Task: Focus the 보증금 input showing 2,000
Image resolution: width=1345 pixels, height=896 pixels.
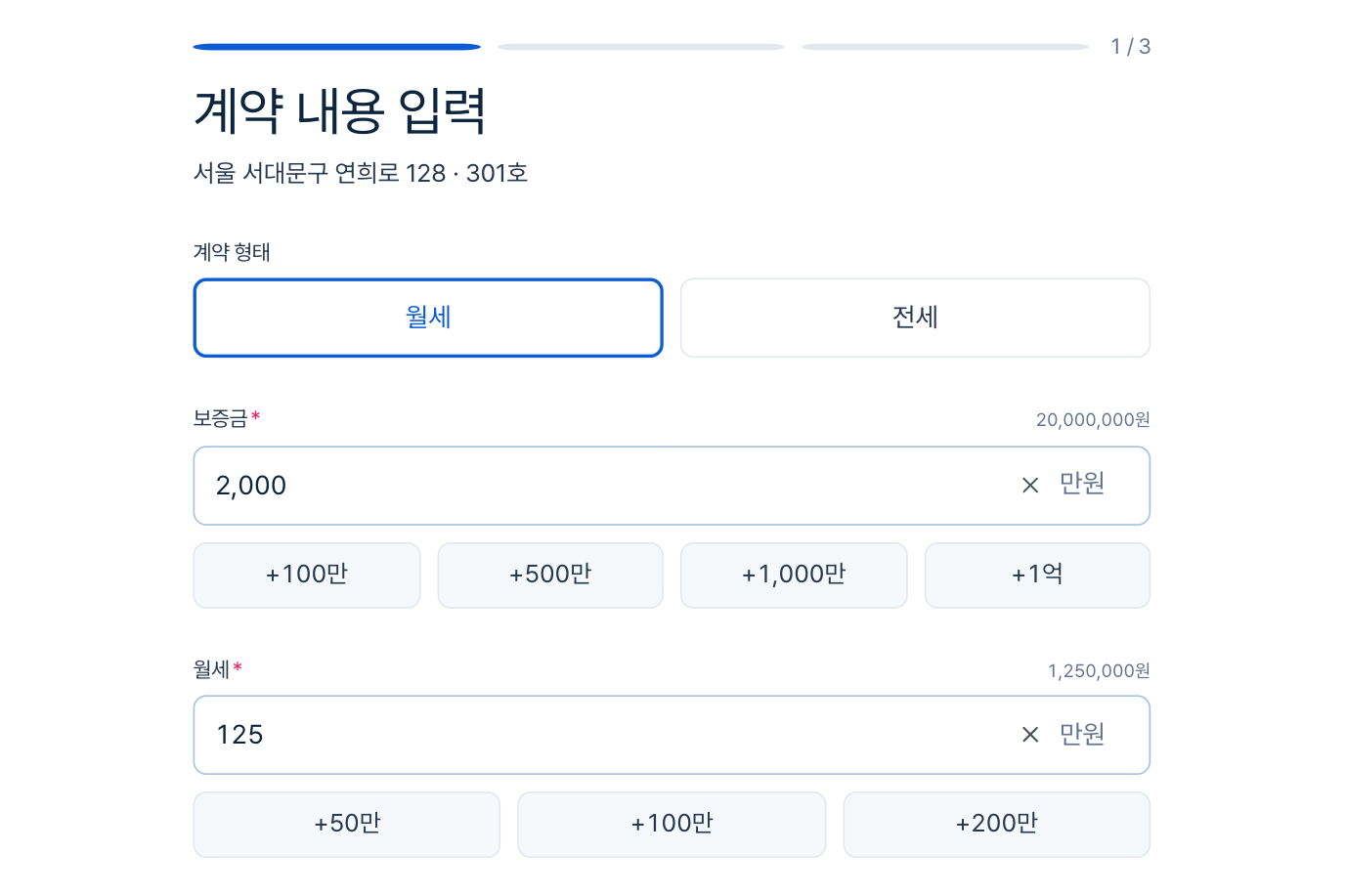Action: [606, 486]
